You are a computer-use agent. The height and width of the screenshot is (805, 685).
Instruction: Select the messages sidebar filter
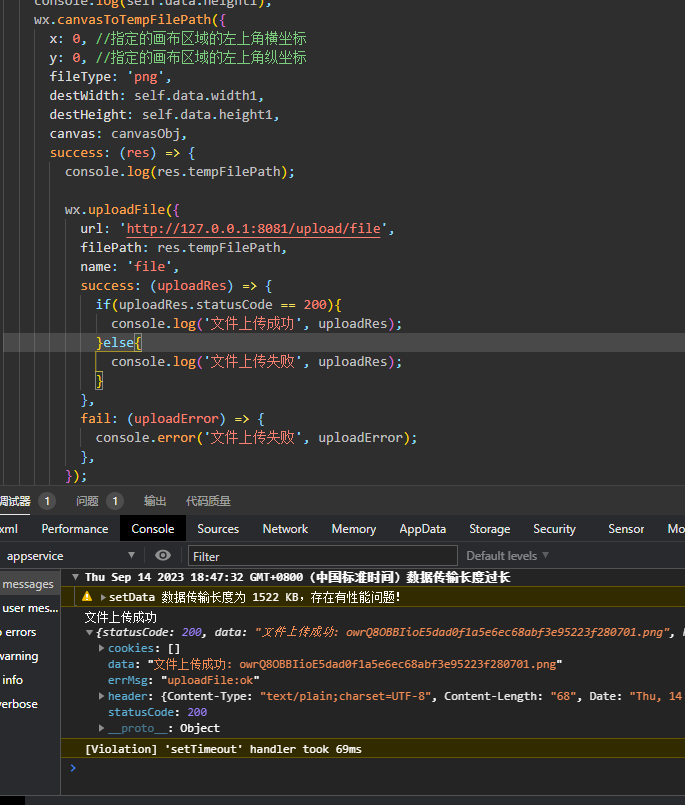click(x=28, y=584)
